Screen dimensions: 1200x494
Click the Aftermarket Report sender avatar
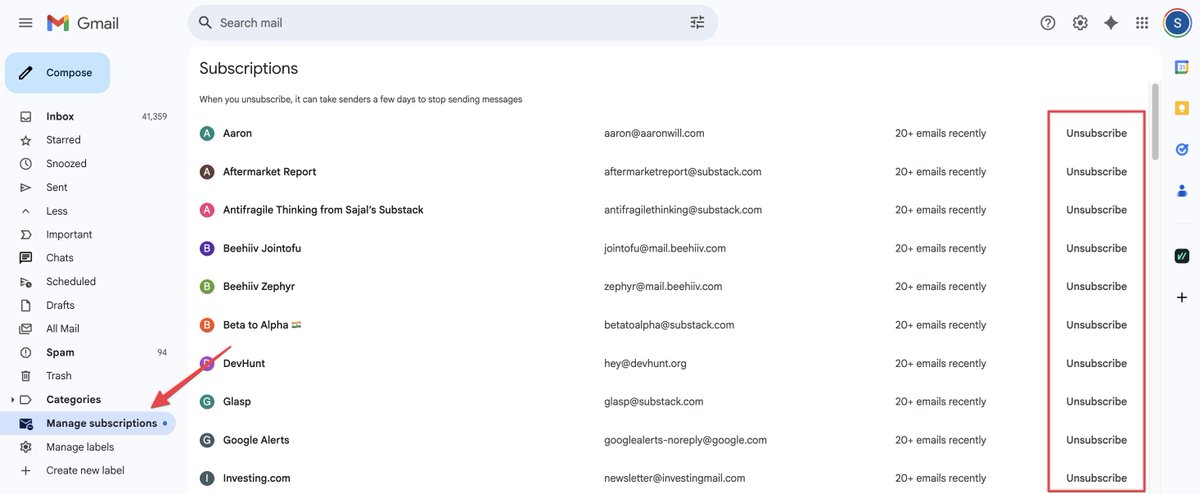[207, 172]
